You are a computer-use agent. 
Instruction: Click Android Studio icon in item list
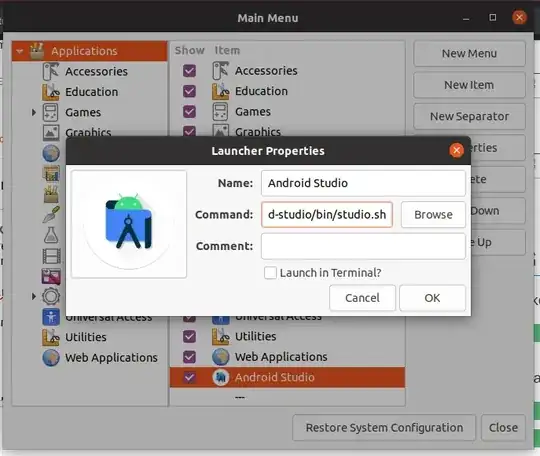[221, 377]
